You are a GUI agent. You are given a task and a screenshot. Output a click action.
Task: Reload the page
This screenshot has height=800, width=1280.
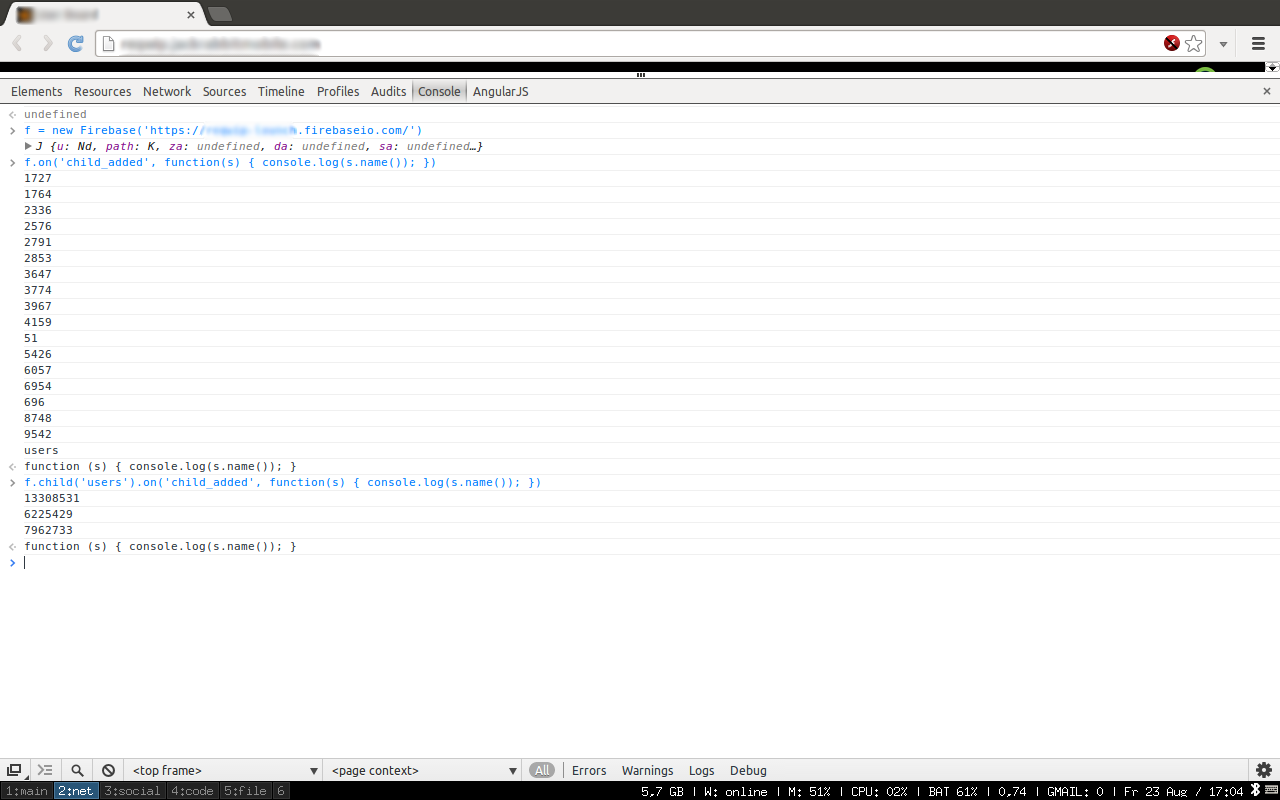[x=75, y=43]
